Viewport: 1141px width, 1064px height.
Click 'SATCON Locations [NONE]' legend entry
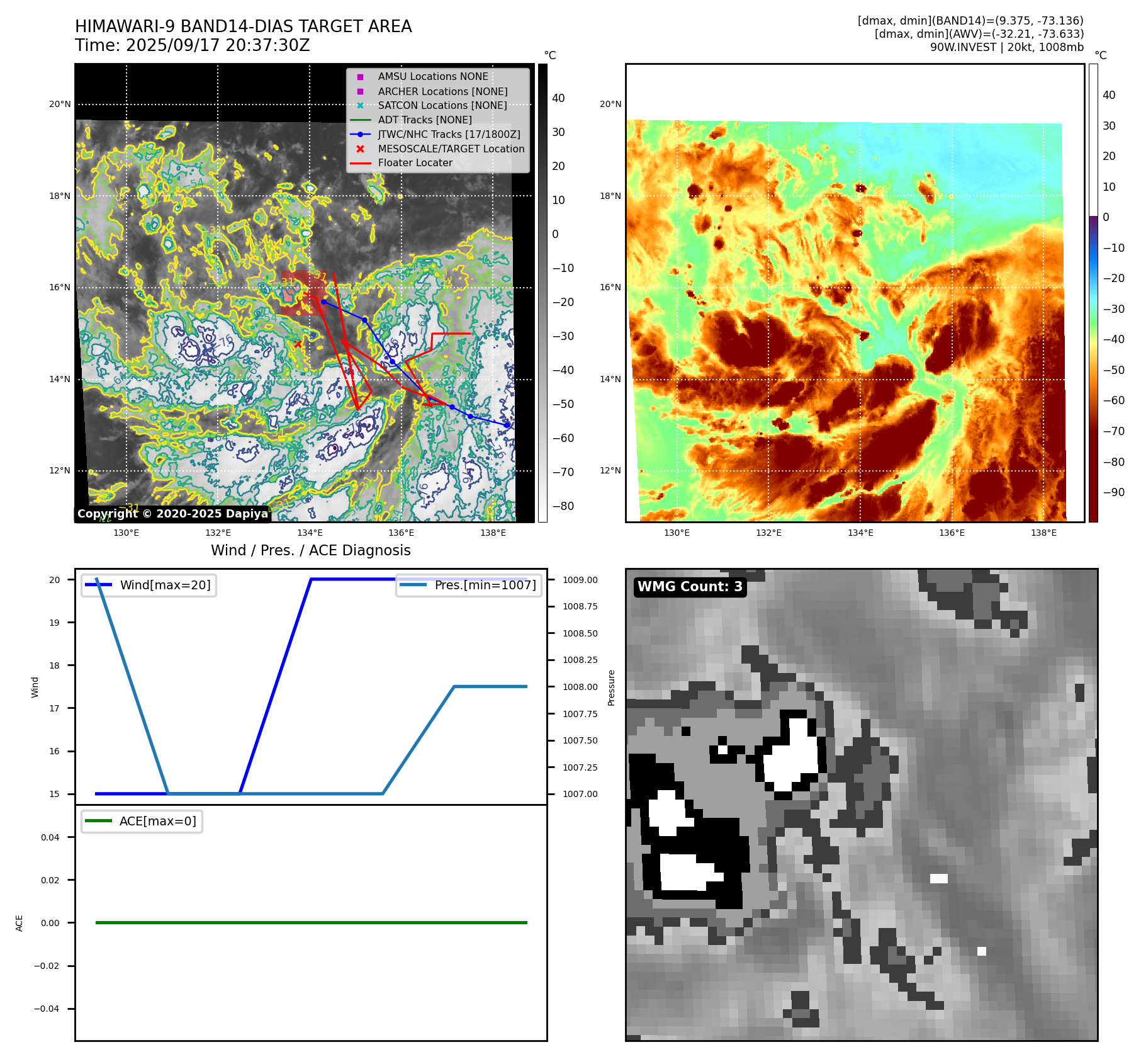tap(442, 105)
